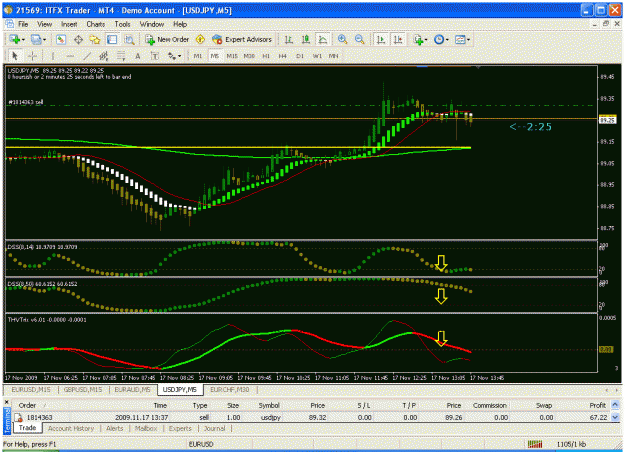Open the indicators list icon

pyautogui.click(x=418, y=39)
